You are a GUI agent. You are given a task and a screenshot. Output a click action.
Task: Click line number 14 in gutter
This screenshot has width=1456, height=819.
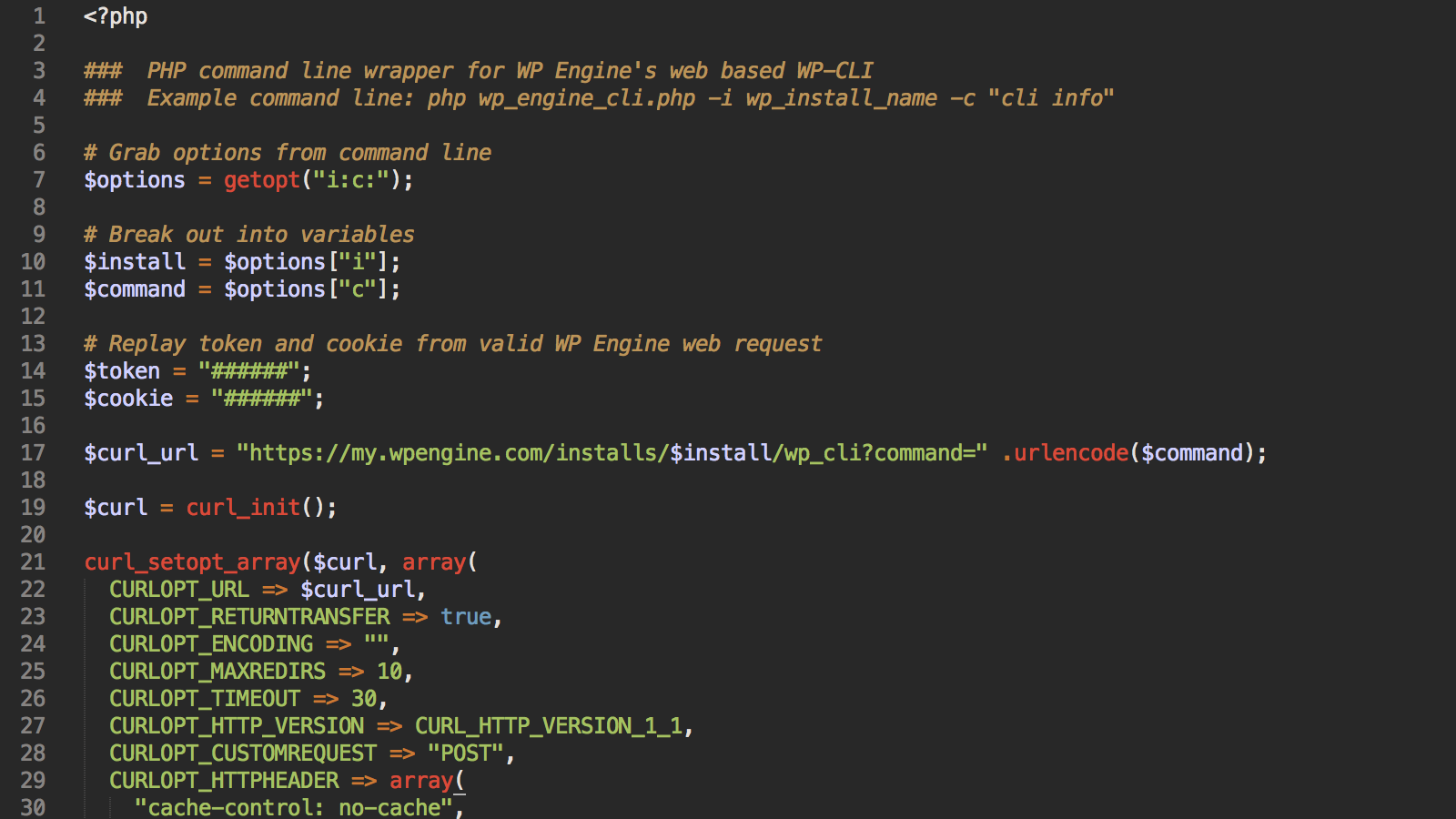(x=33, y=371)
